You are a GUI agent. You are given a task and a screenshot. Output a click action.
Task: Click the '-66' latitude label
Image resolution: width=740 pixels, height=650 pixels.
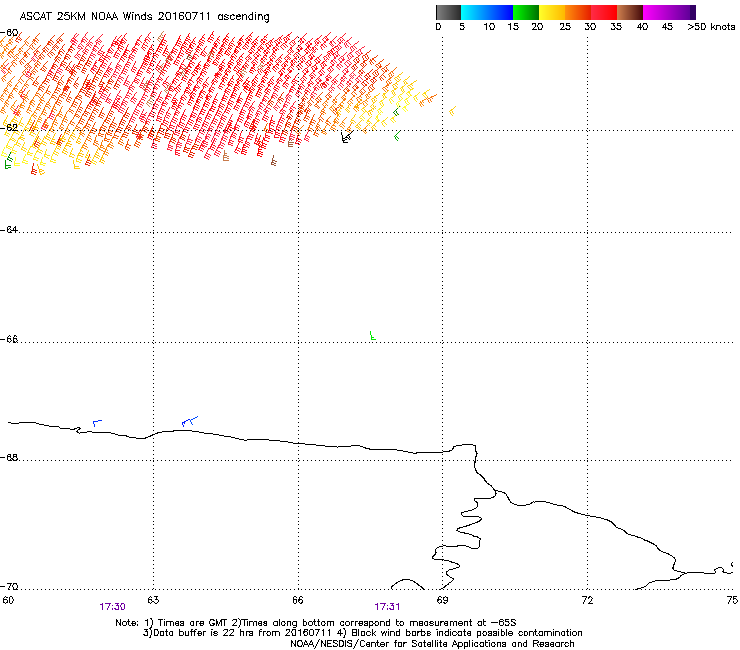(9, 339)
